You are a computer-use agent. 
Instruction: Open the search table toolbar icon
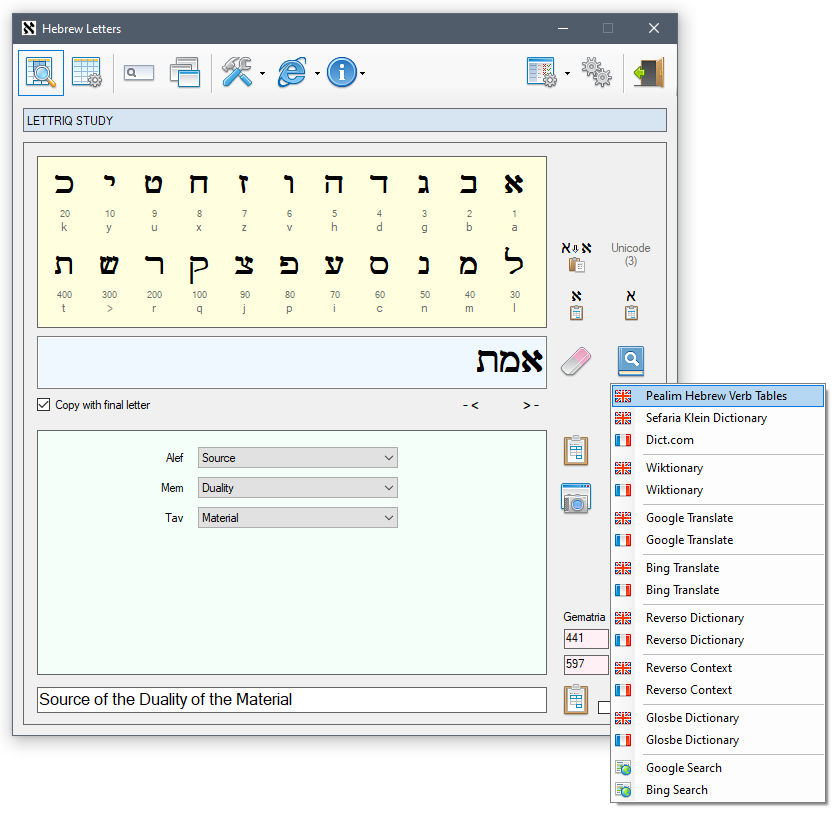point(41,73)
